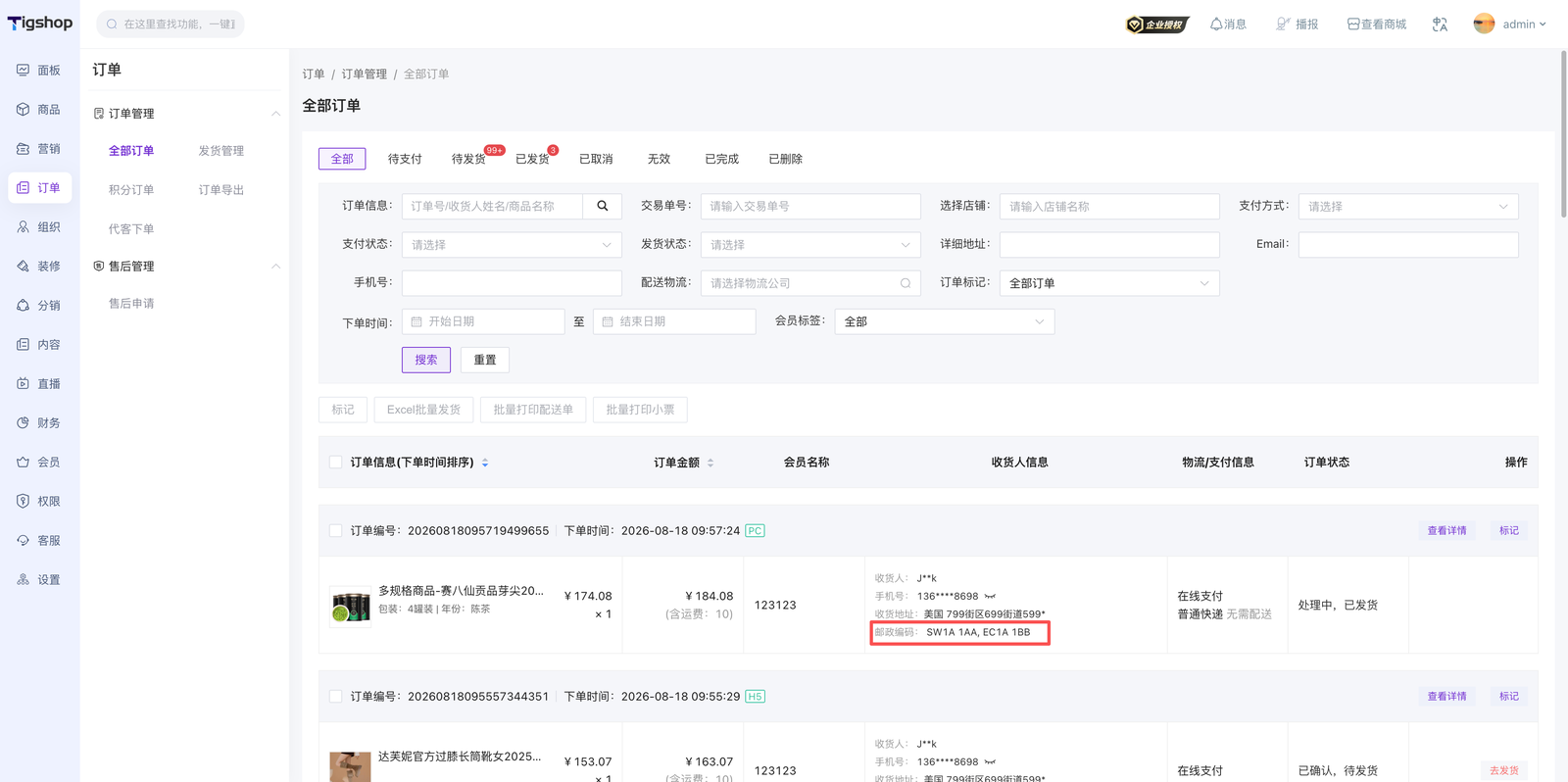This screenshot has height=782, width=1568.
Task: Click the 开始日期 date picker field
Action: pyautogui.click(x=483, y=321)
